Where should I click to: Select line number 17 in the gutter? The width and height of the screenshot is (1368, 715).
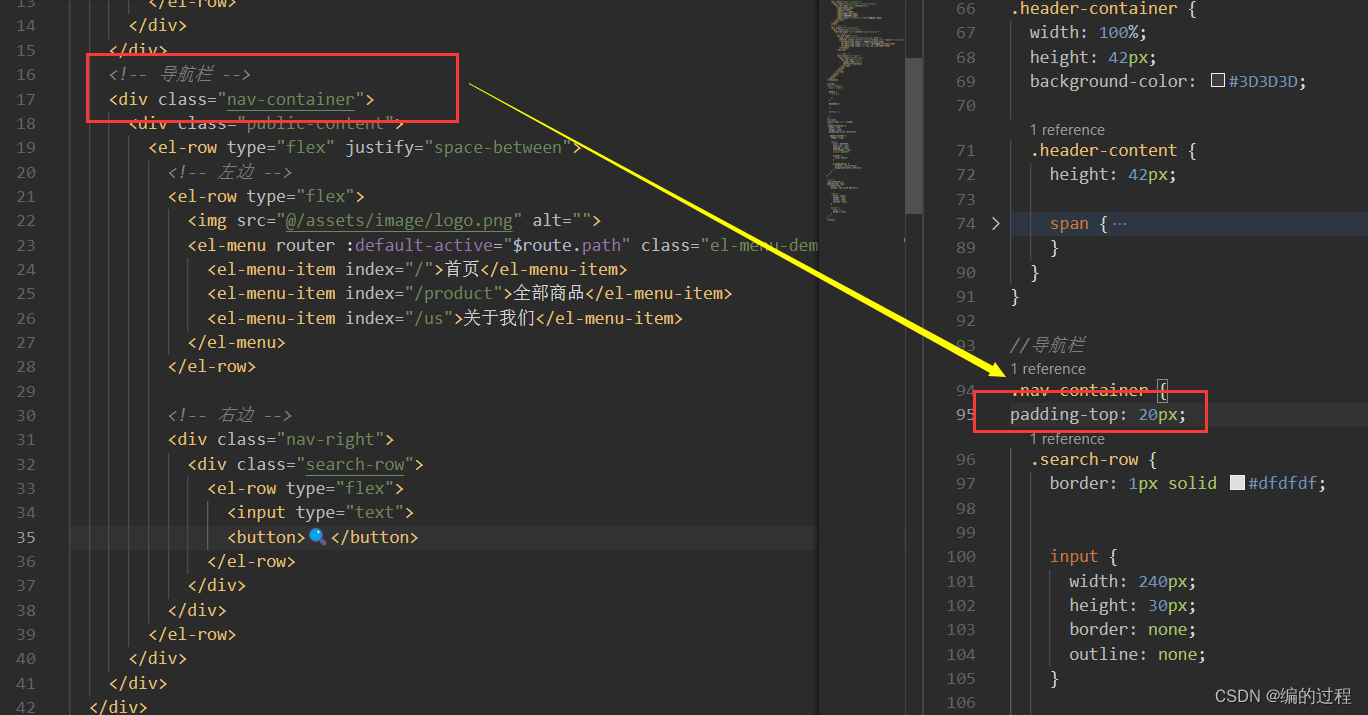(x=25, y=99)
